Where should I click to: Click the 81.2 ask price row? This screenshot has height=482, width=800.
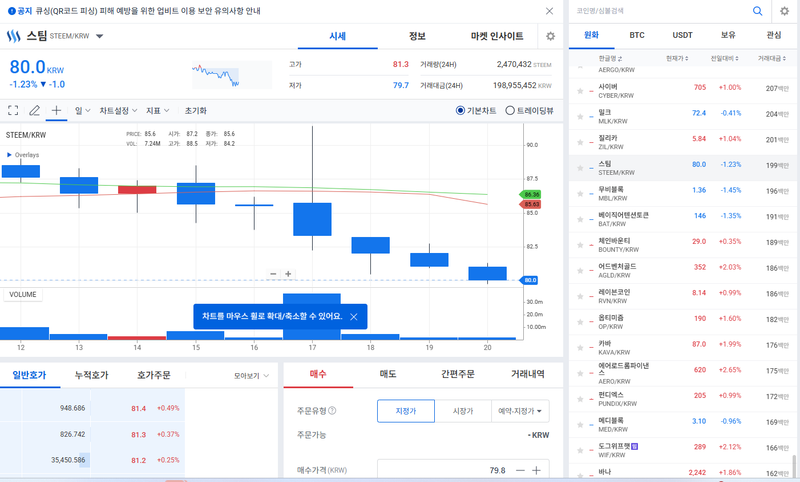pos(92,460)
